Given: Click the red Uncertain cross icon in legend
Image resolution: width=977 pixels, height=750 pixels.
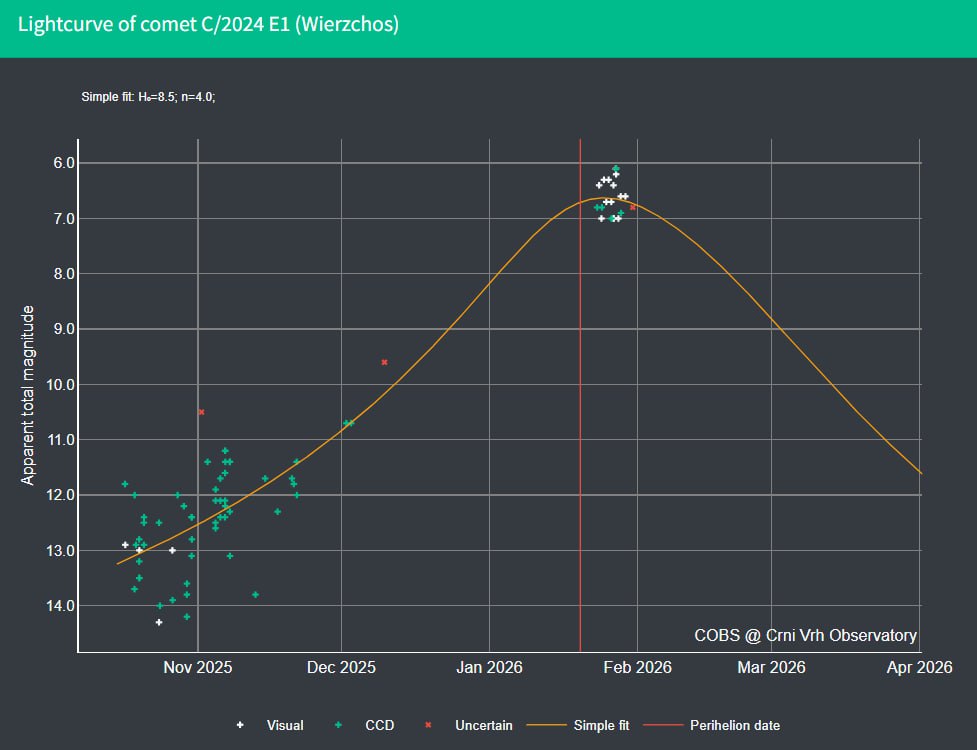Looking at the screenshot, I should 427,725.
